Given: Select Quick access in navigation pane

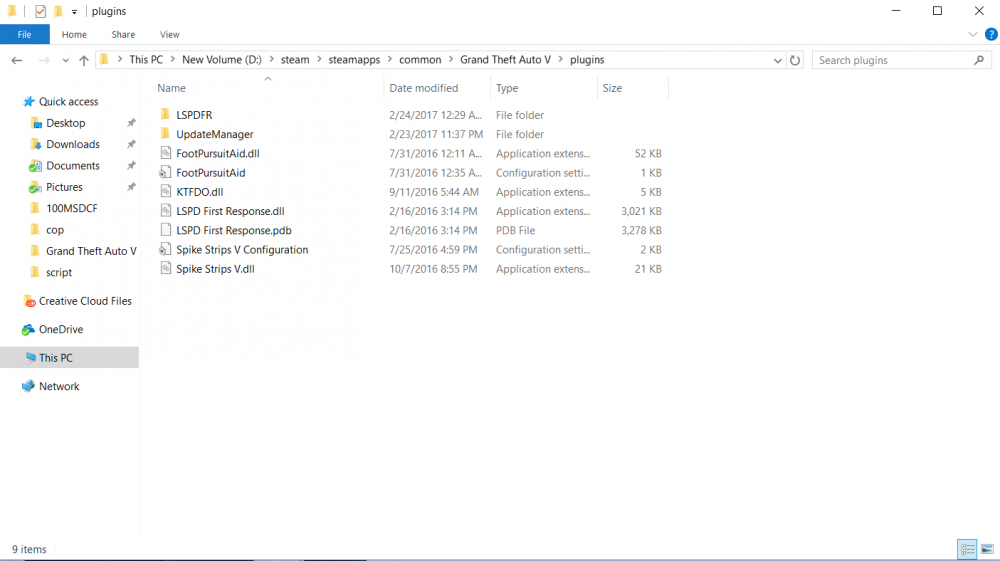Looking at the screenshot, I should click(68, 101).
